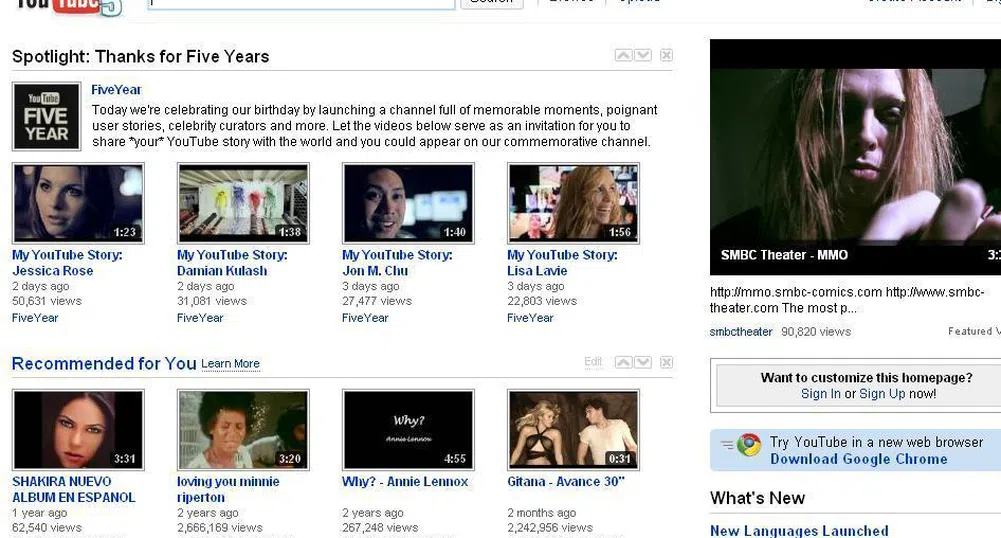This screenshot has width=1001, height=538.
Task: Move Recommended for You module up
Action: coord(623,362)
